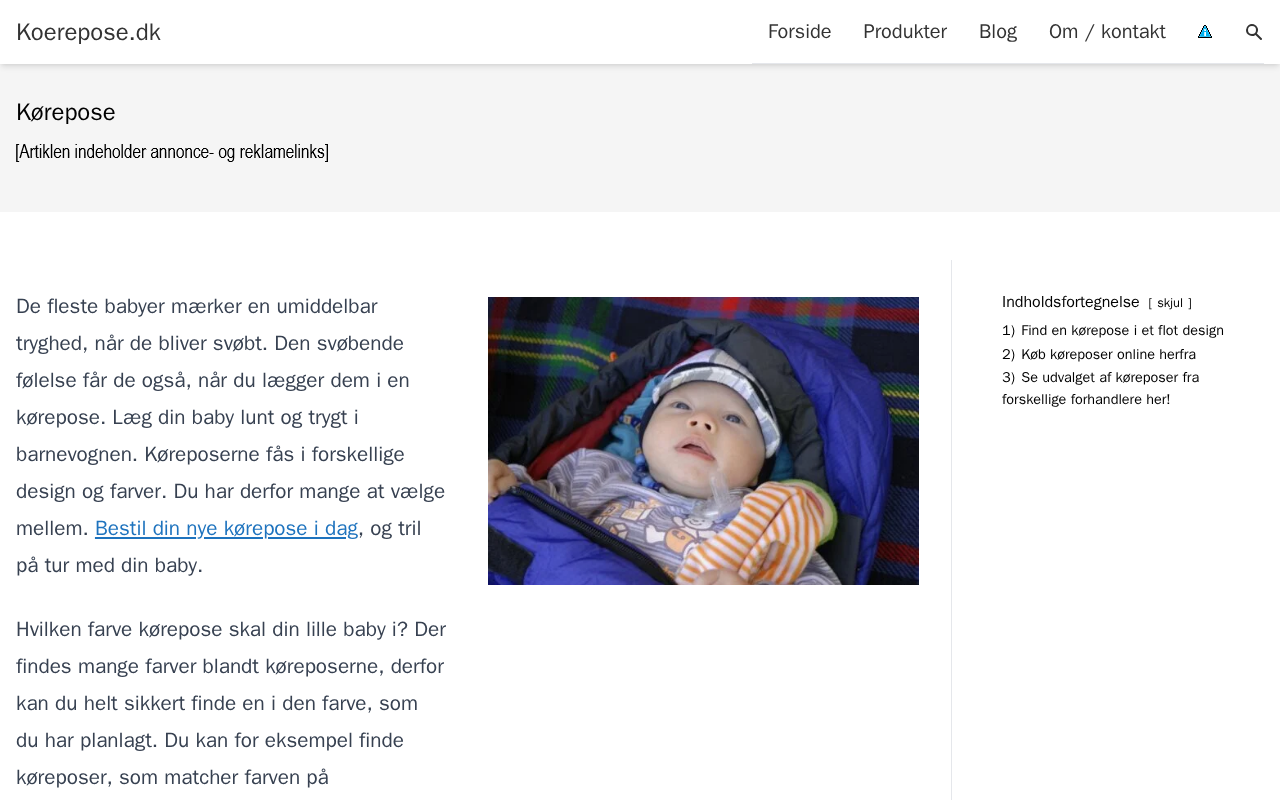Click the Koerepose.dk site logo
The height and width of the screenshot is (800, 1280).
tap(88, 32)
